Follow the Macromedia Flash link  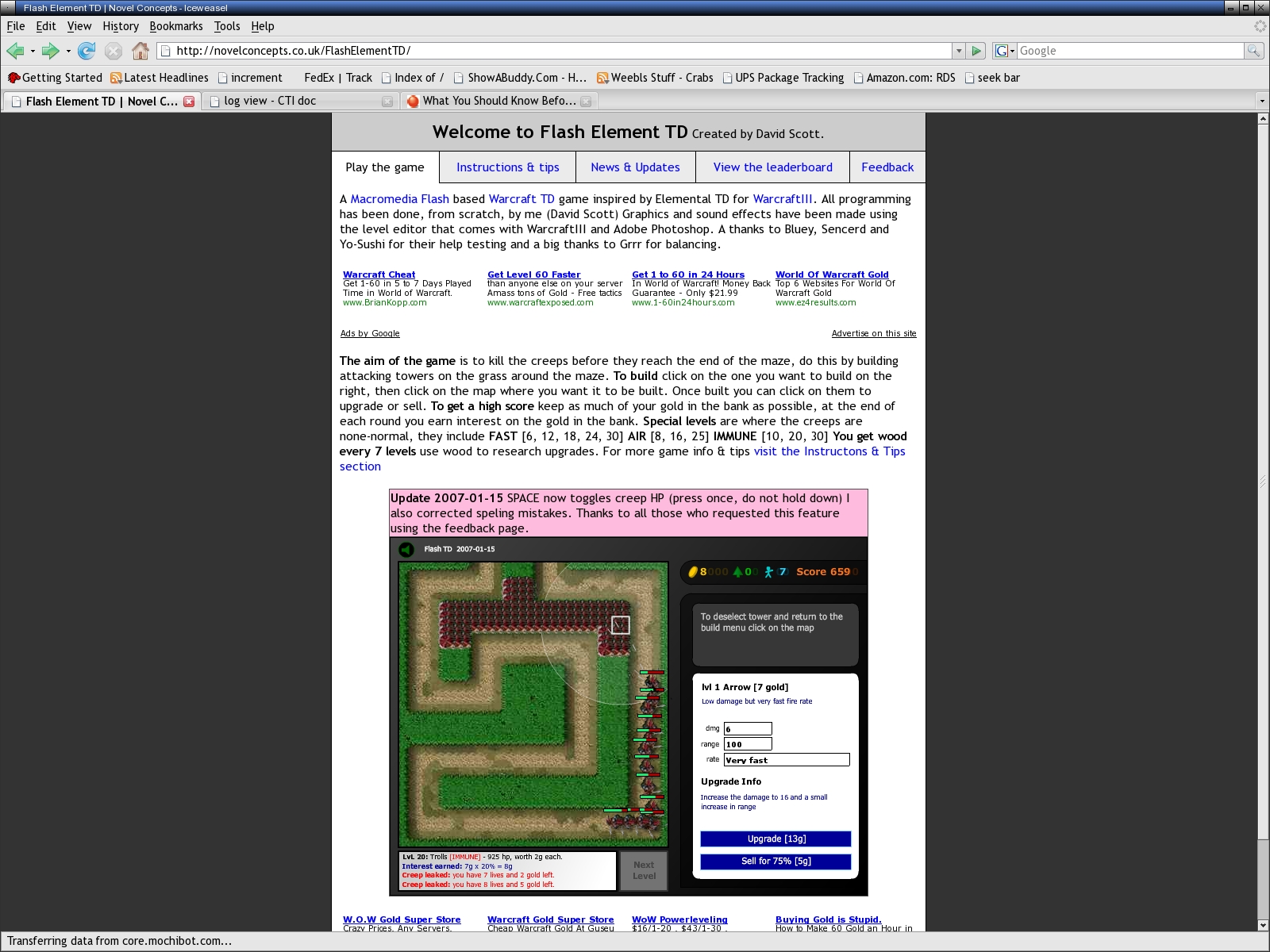click(400, 199)
